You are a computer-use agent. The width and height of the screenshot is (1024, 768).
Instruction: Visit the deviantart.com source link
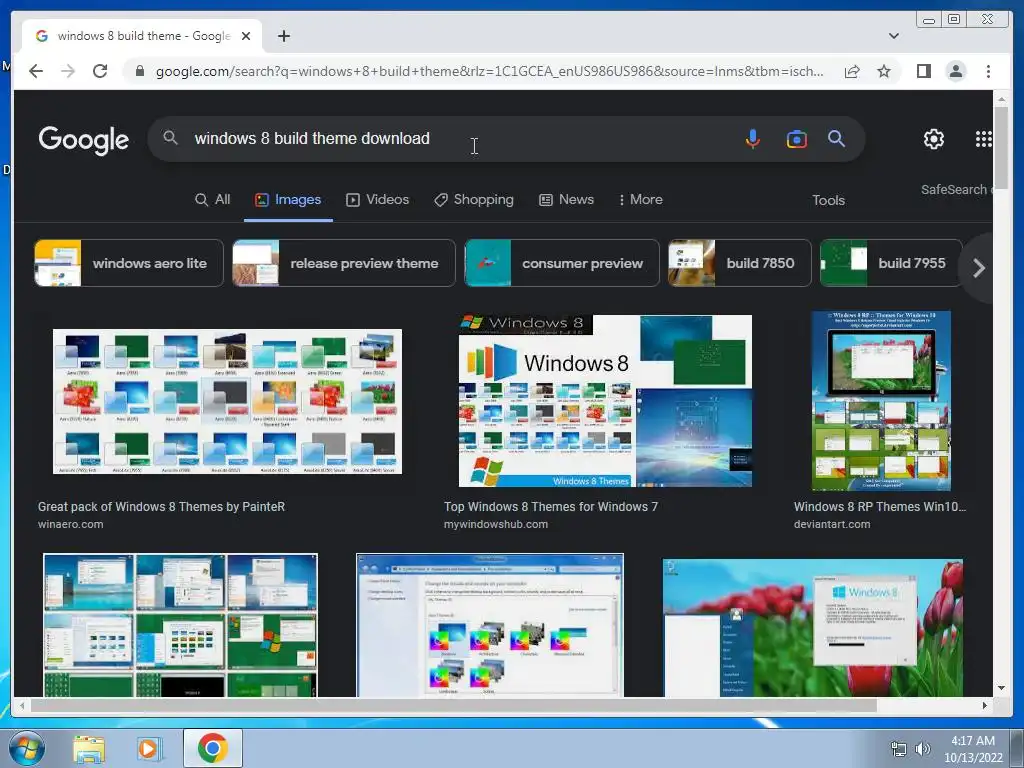(x=832, y=524)
